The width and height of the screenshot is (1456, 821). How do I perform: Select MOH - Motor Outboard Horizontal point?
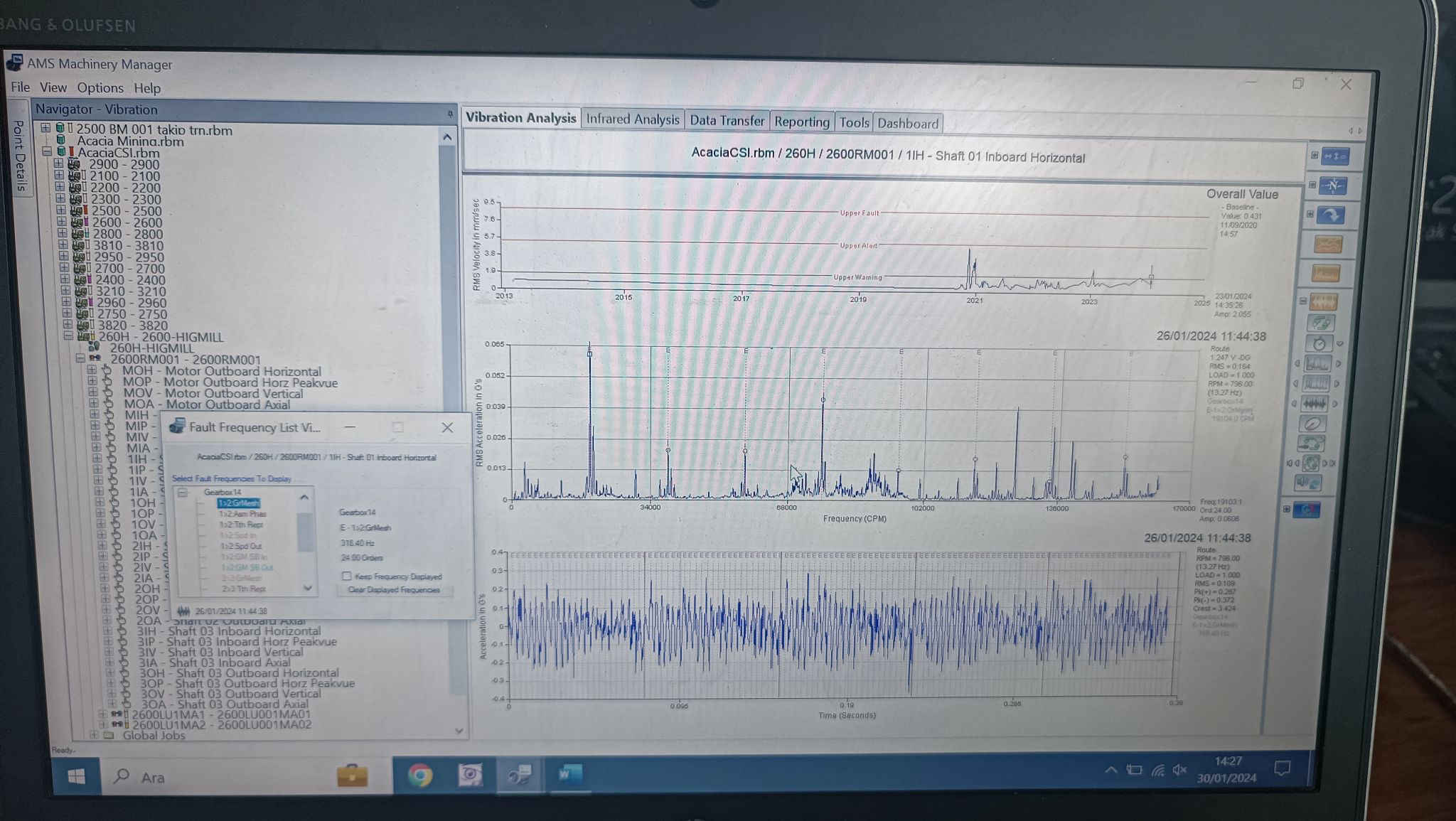221,371
